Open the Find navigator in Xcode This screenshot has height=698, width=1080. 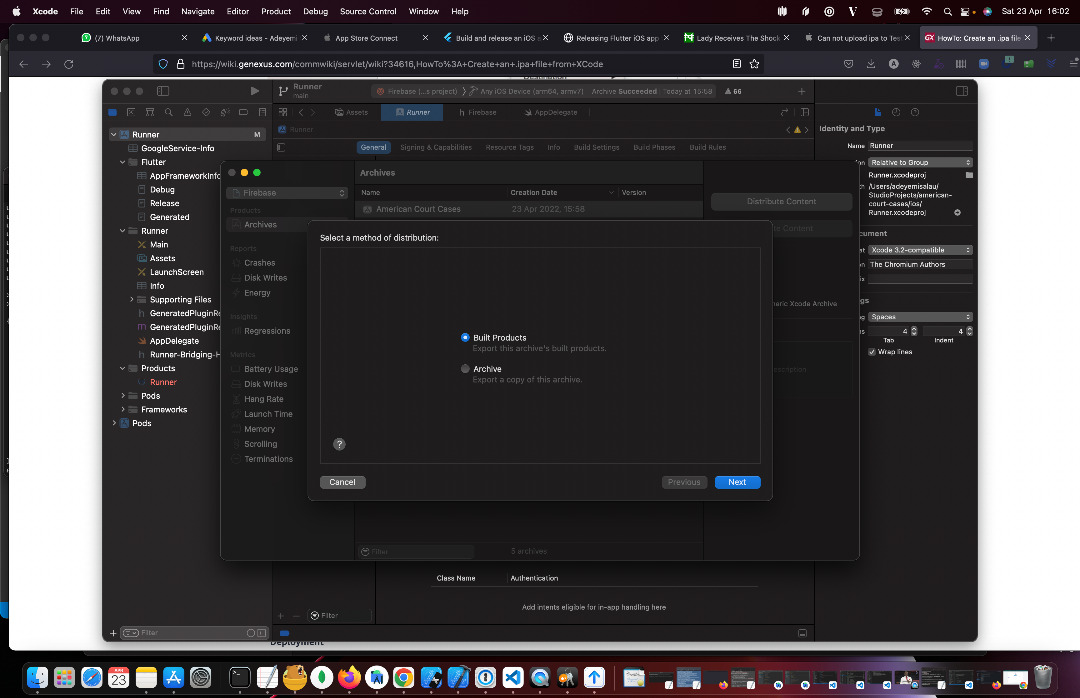click(x=169, y=112)
